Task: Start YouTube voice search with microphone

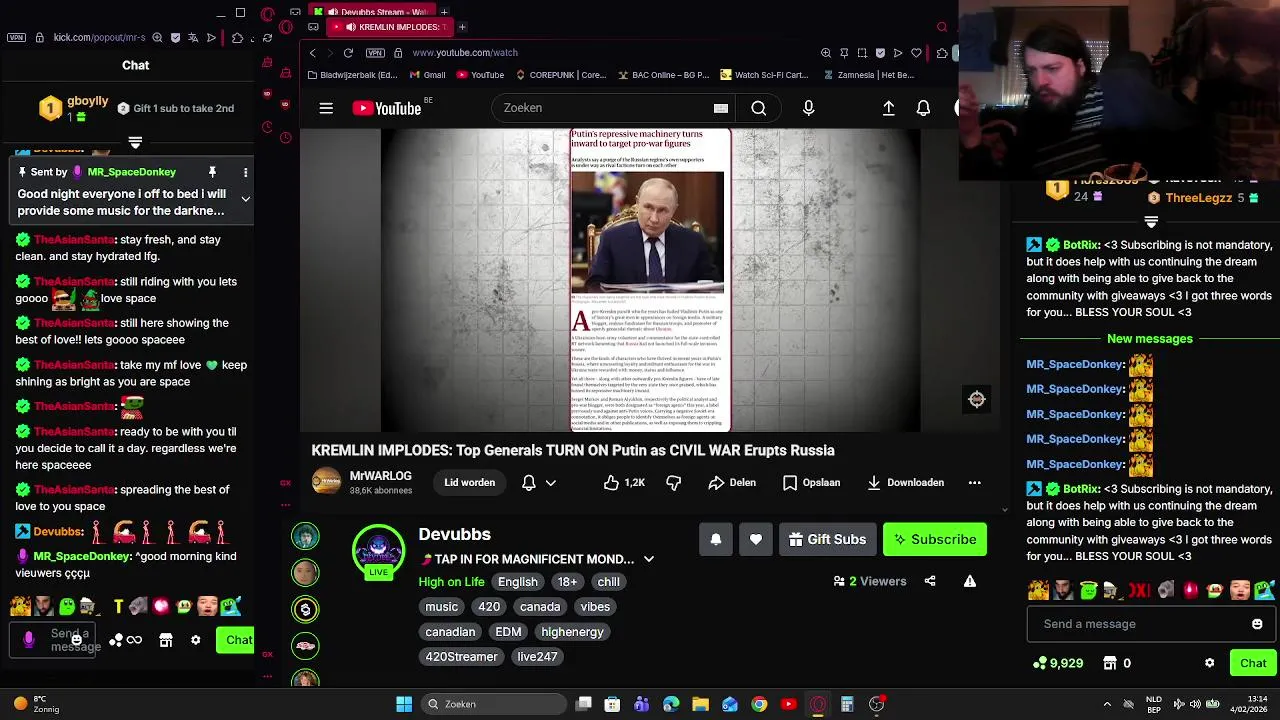Action: point(809,108)
